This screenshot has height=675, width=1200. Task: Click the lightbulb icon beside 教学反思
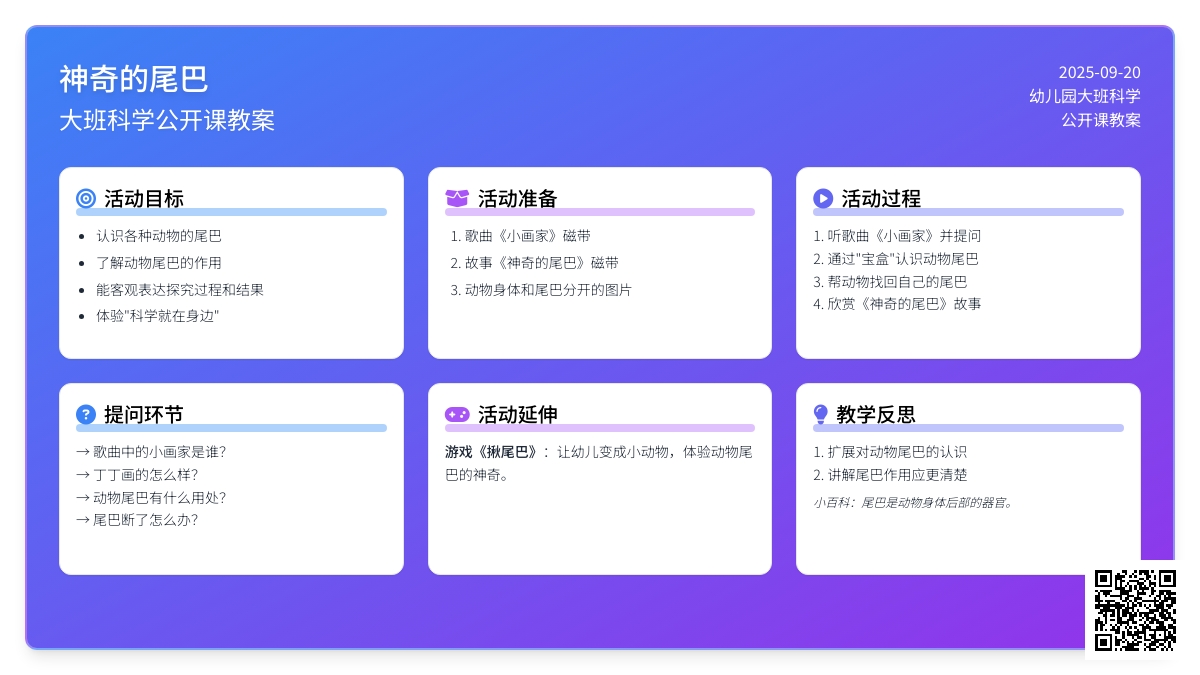coord(821,414)
